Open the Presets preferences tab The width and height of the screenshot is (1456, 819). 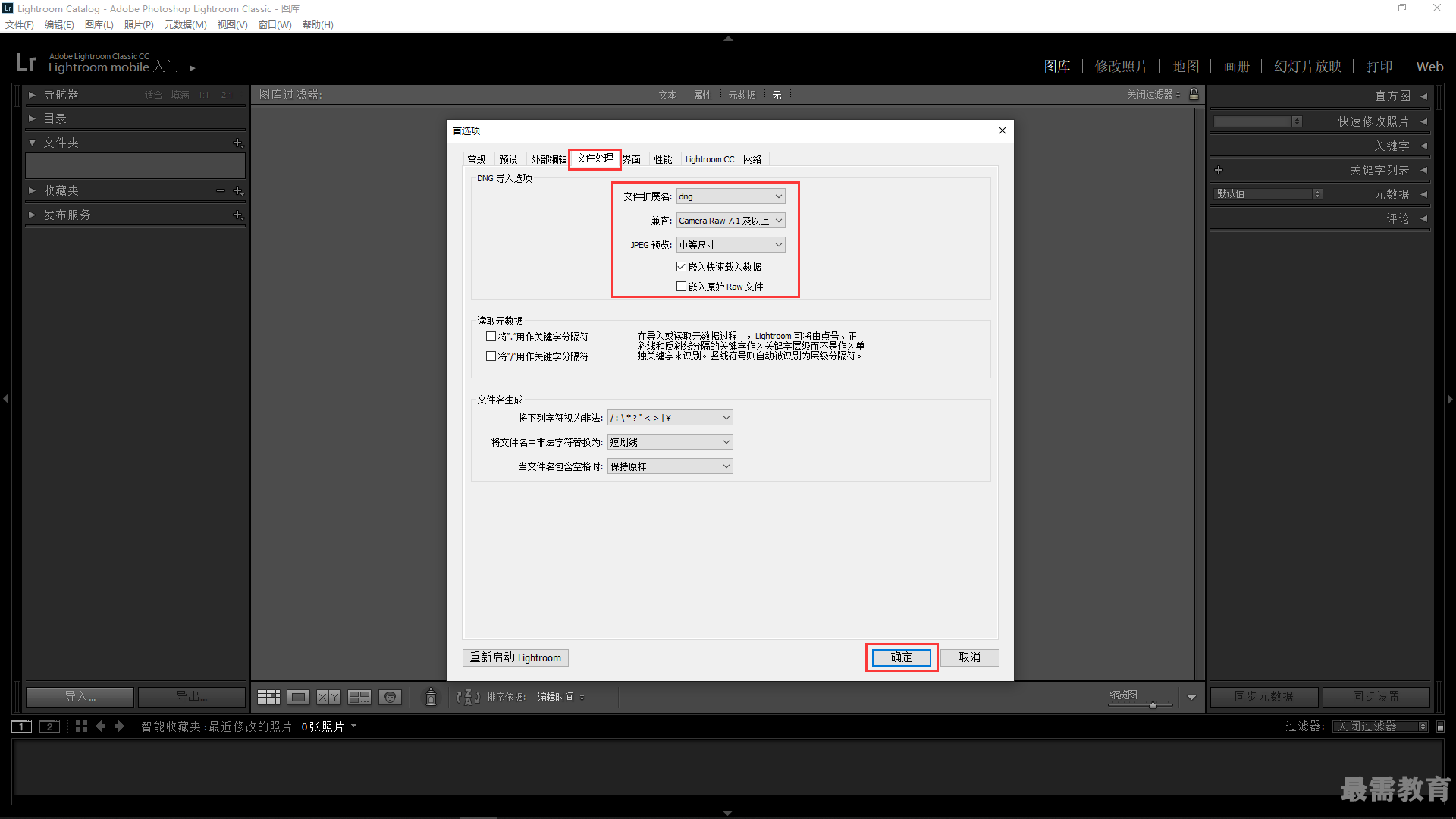pos(509,159)
